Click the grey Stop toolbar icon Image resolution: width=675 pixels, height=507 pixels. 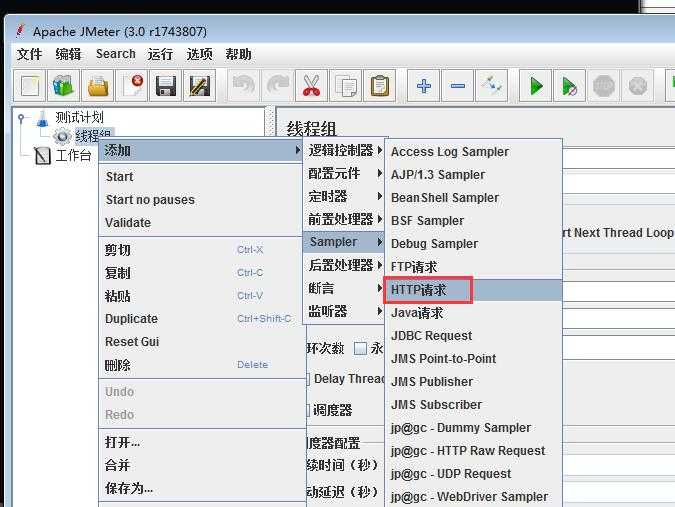[604, 85]
